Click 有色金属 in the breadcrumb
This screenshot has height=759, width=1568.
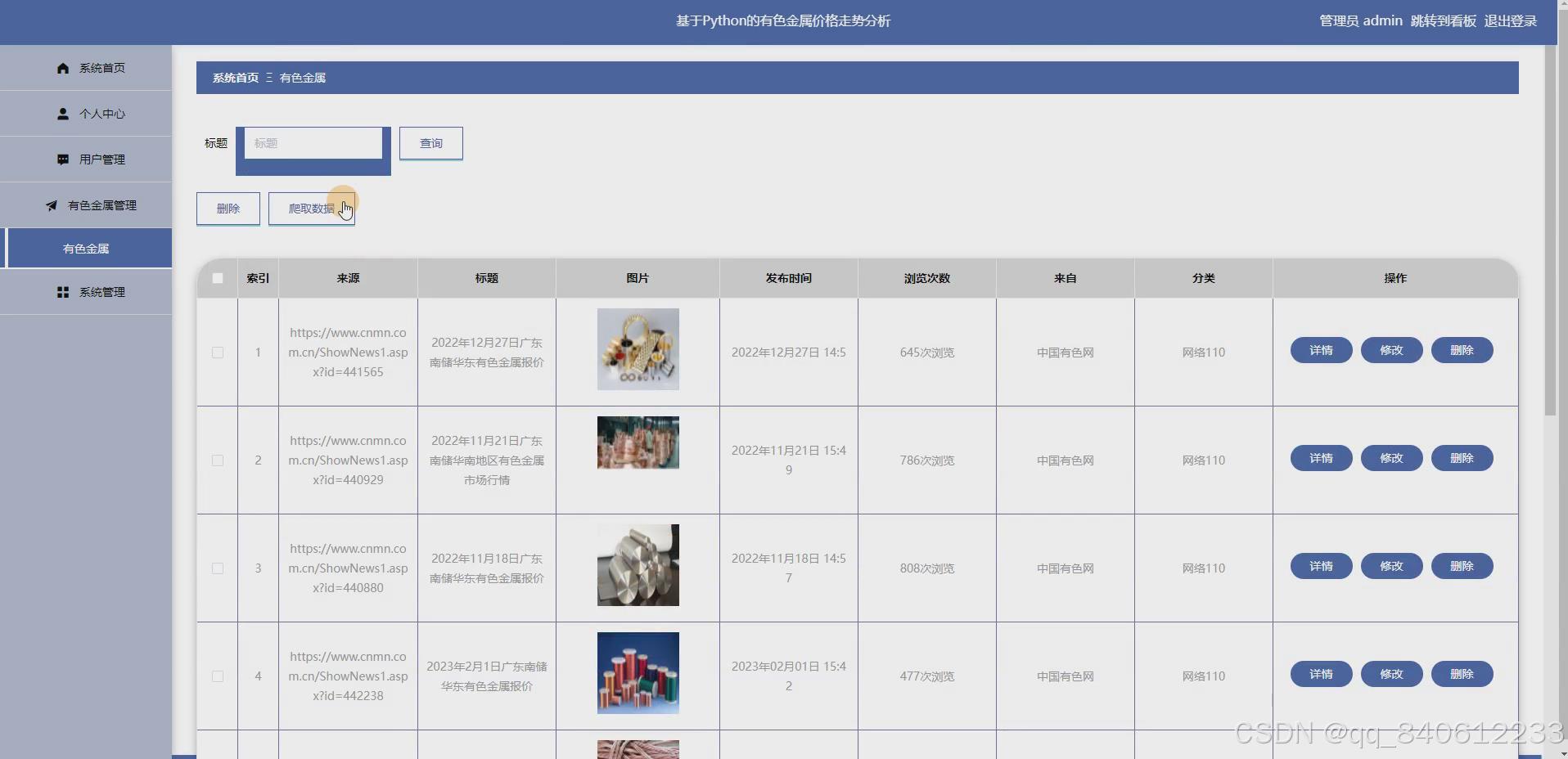click(303, 78)
